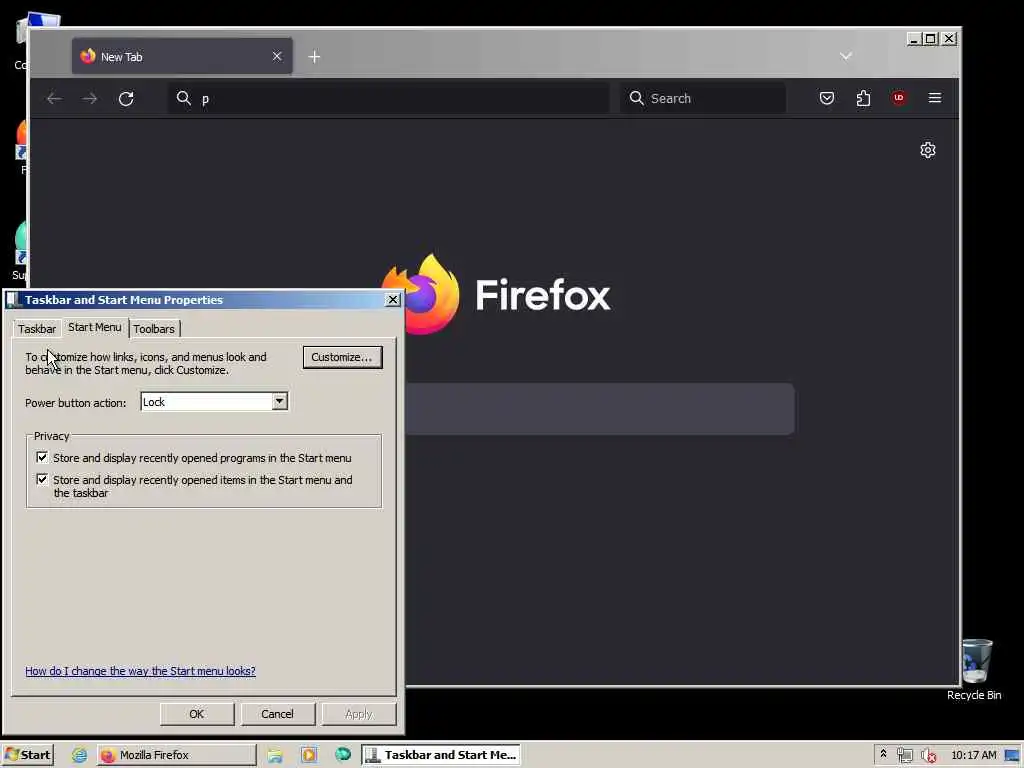Click the uBlock Origin icon
Viewport: 1024px width, 768px height.
click(x=899, y=98)
